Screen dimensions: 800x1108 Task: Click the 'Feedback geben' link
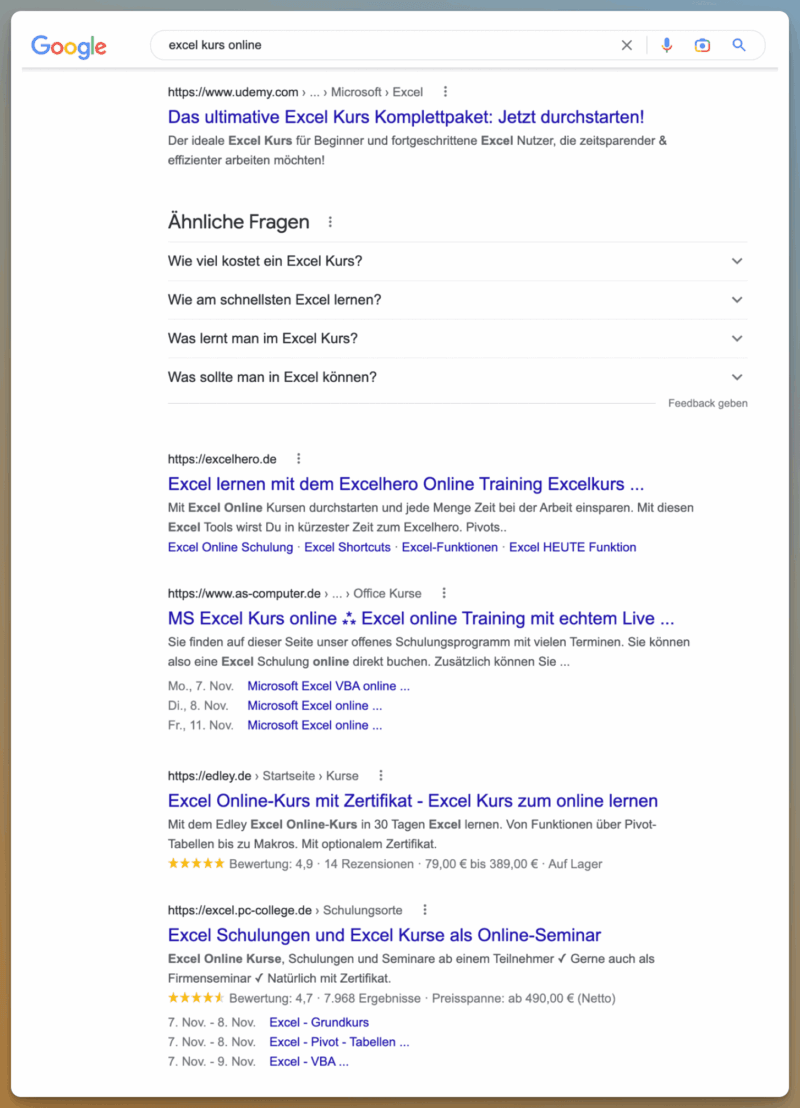[707, 403]
